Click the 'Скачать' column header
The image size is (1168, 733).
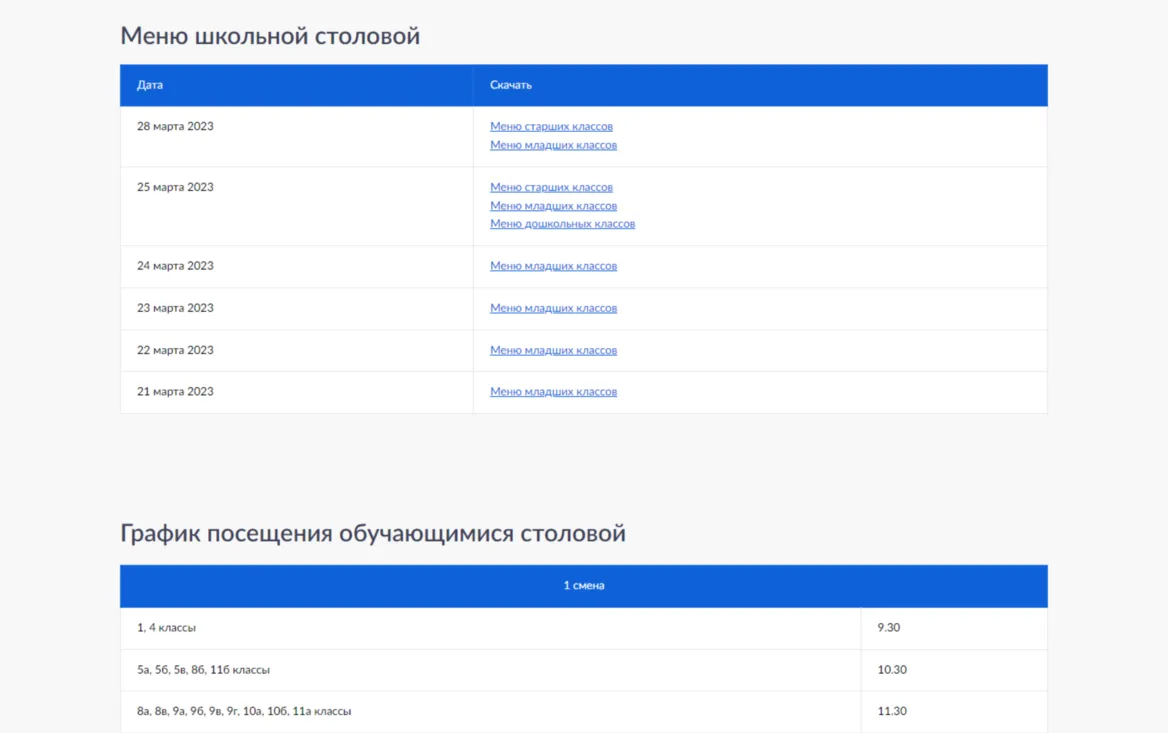click(761, 85)
